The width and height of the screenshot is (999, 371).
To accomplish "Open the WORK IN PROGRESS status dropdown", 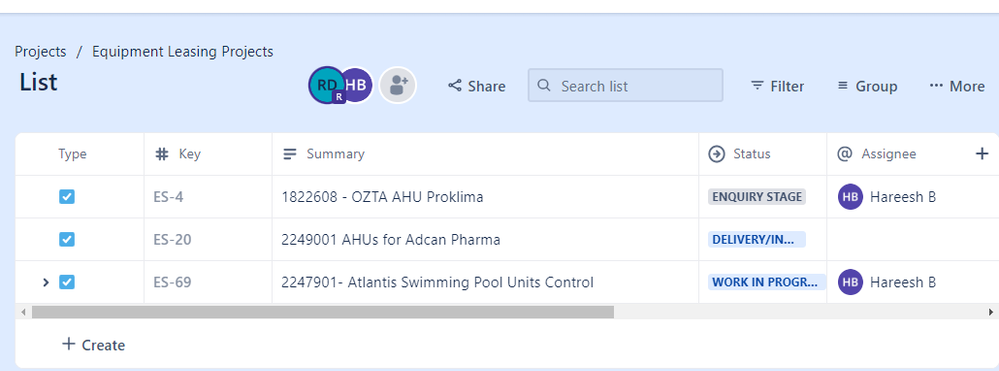I will click(766, 282).
